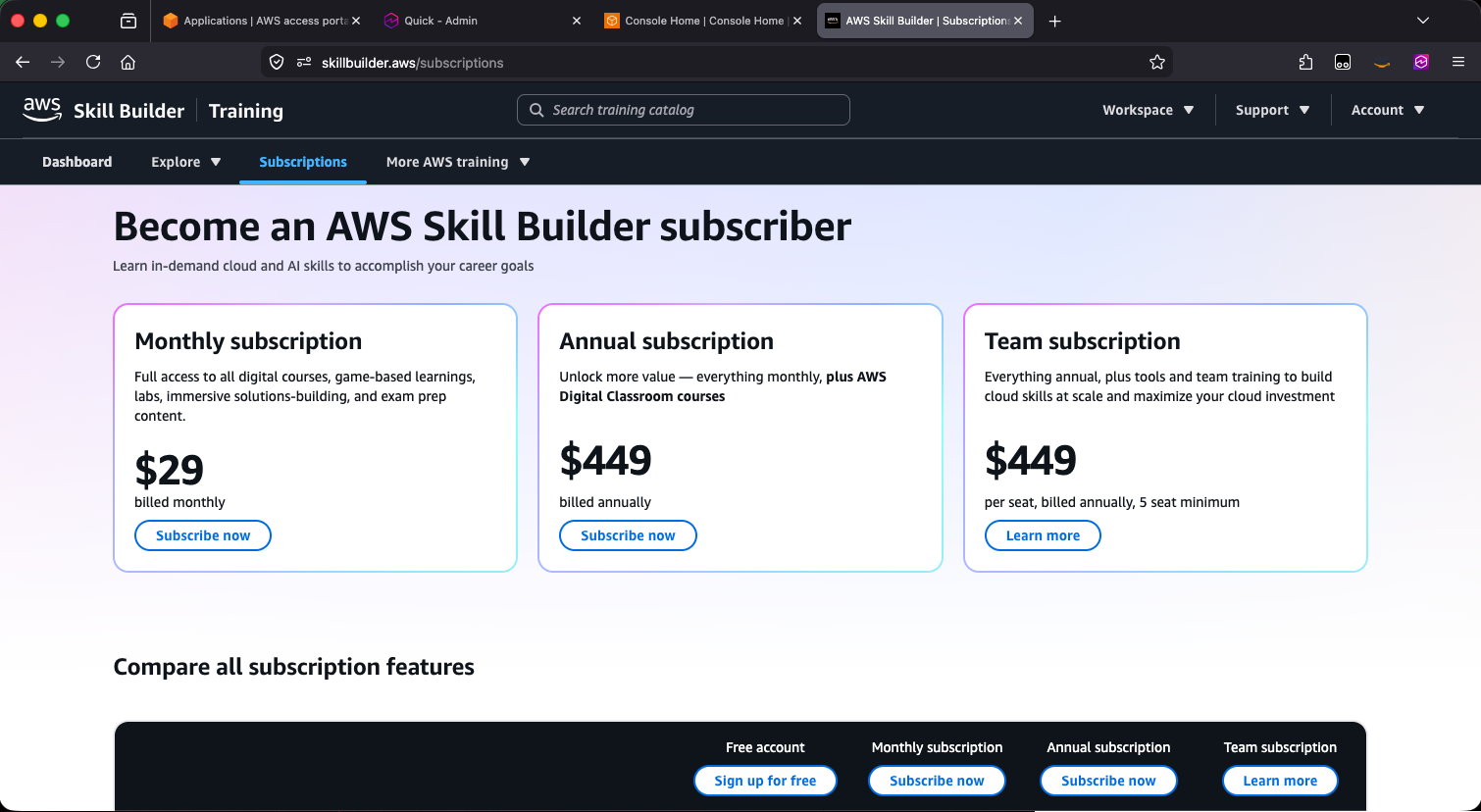Click Sign up for free button

point(765,781)
